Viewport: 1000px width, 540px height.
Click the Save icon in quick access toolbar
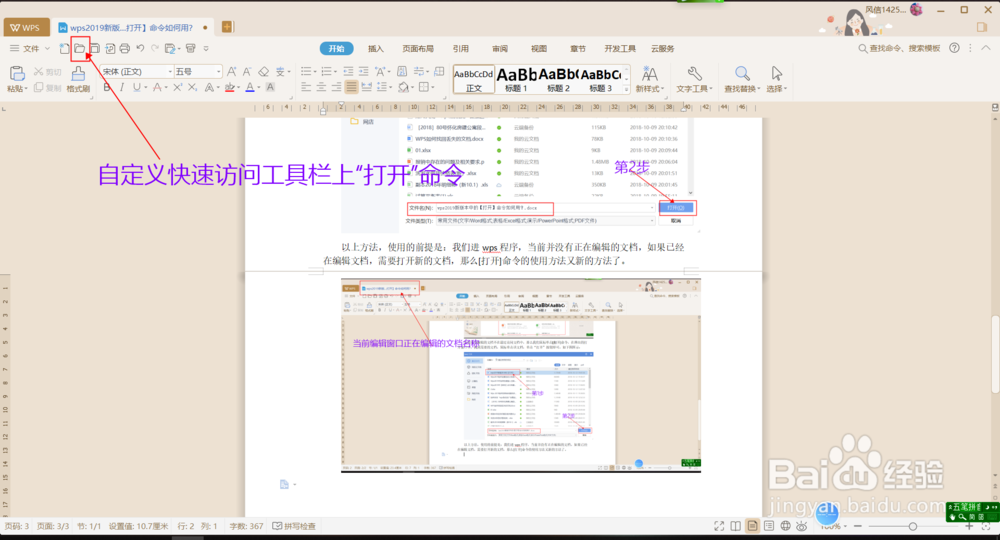coord(94,48)
